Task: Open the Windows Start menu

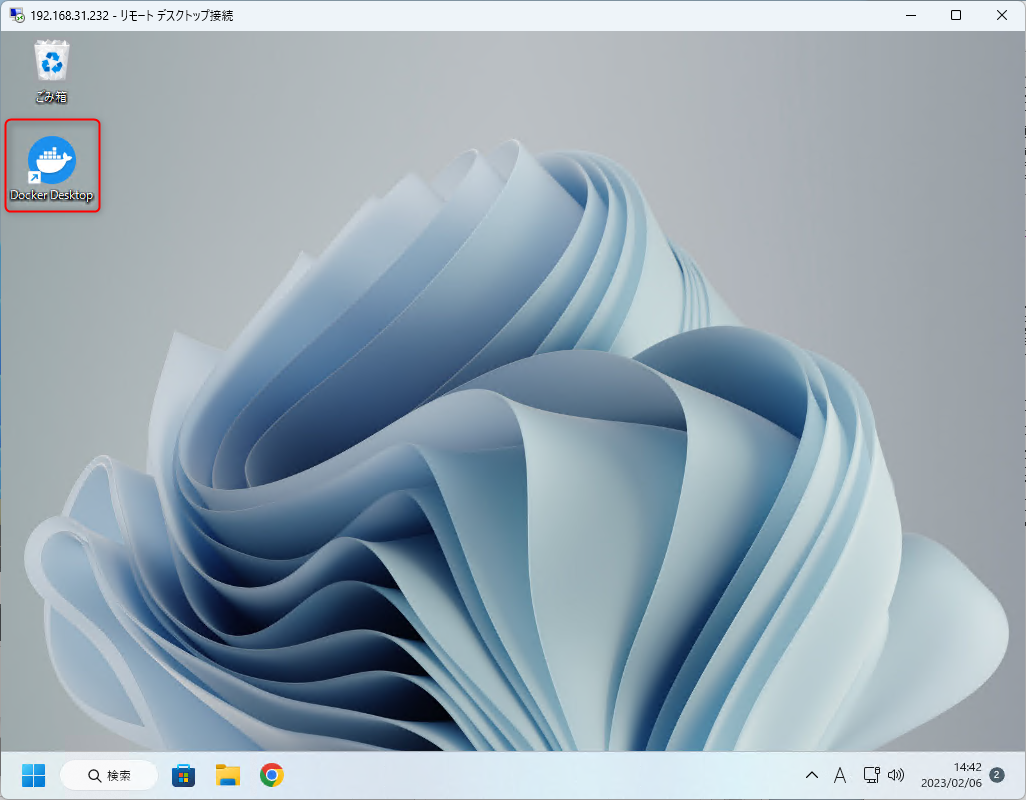Action: tap(33, 775)
